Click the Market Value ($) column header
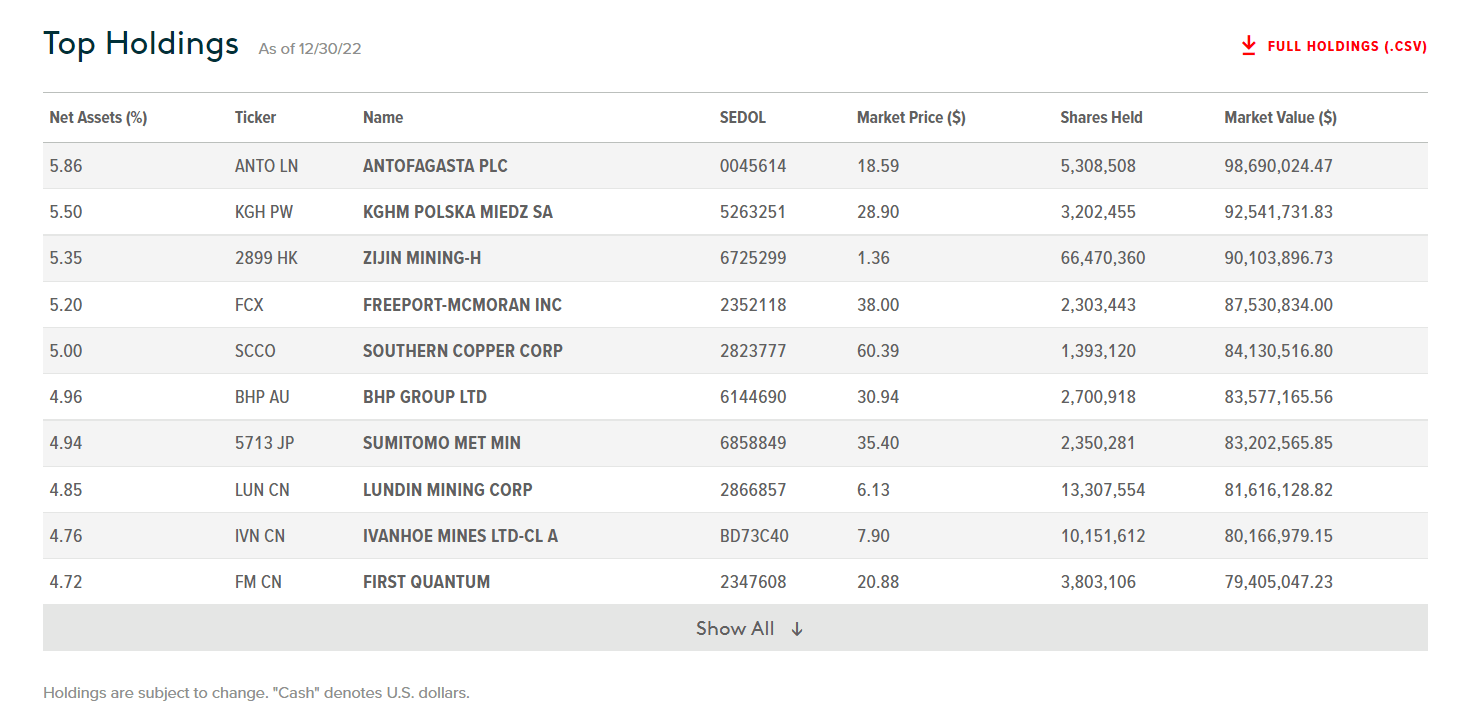 point(1280,117)
